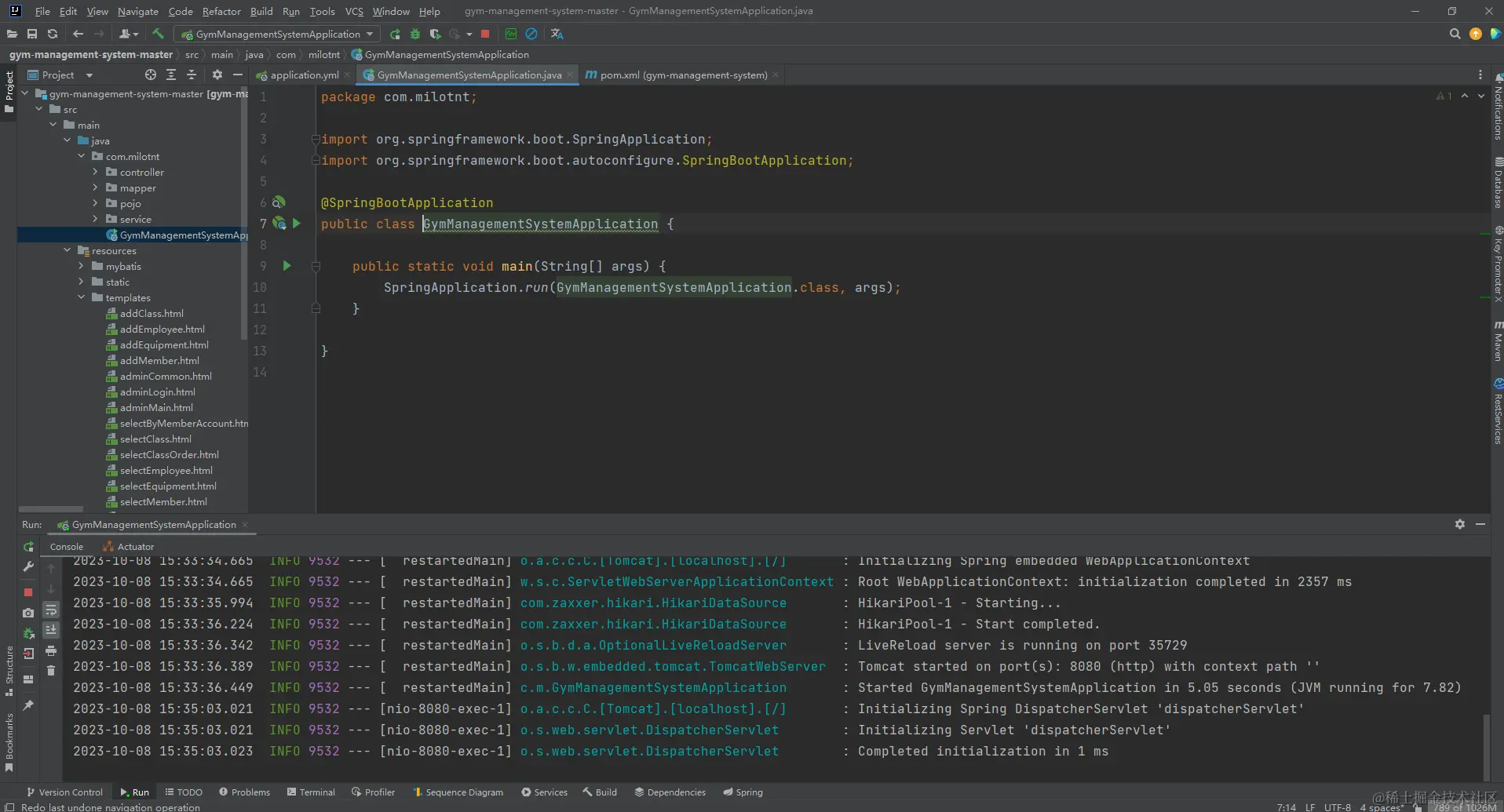The width and height of the screenshot is (1504, 812).
Task: Open Search Everywhere magnifier icon
Action: [x=1455, y=34]
